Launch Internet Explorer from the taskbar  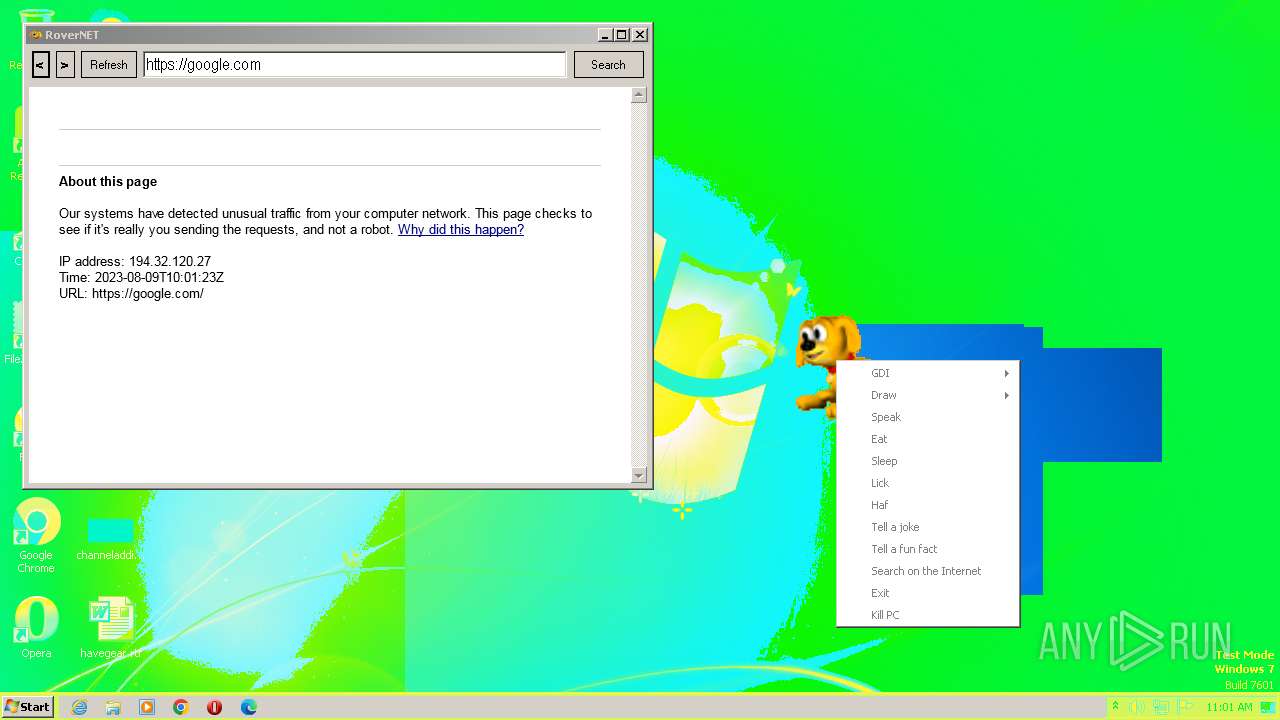pos(79,707)
